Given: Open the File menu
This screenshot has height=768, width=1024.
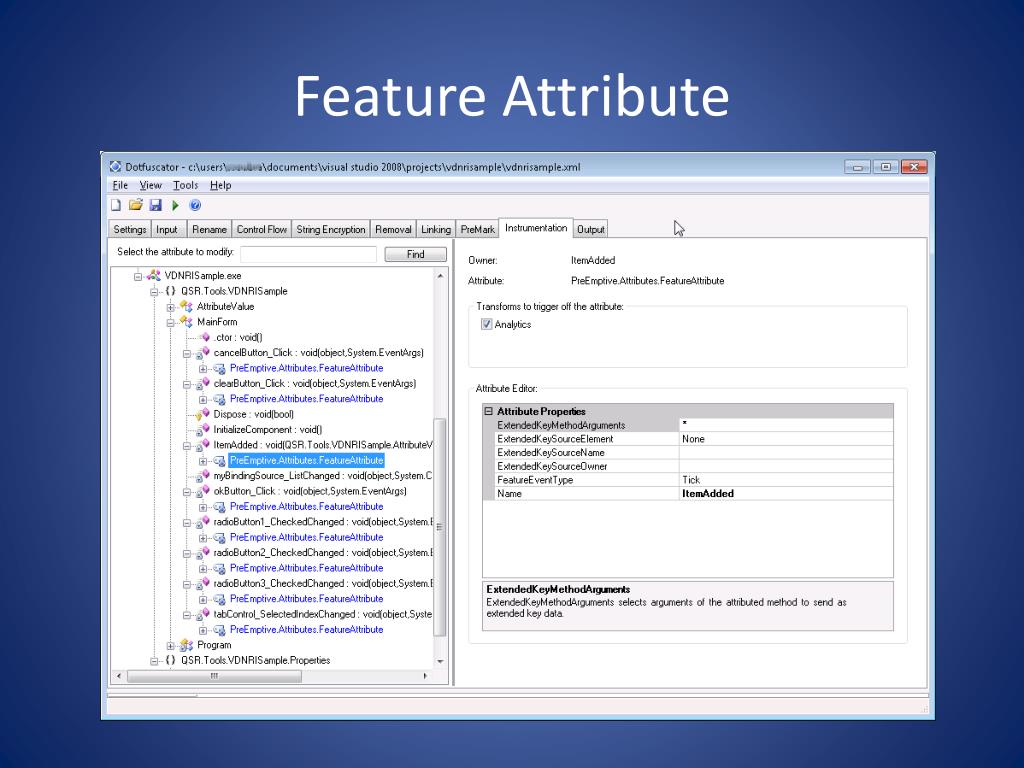Looking at the screenshot, I should (120, 185).
